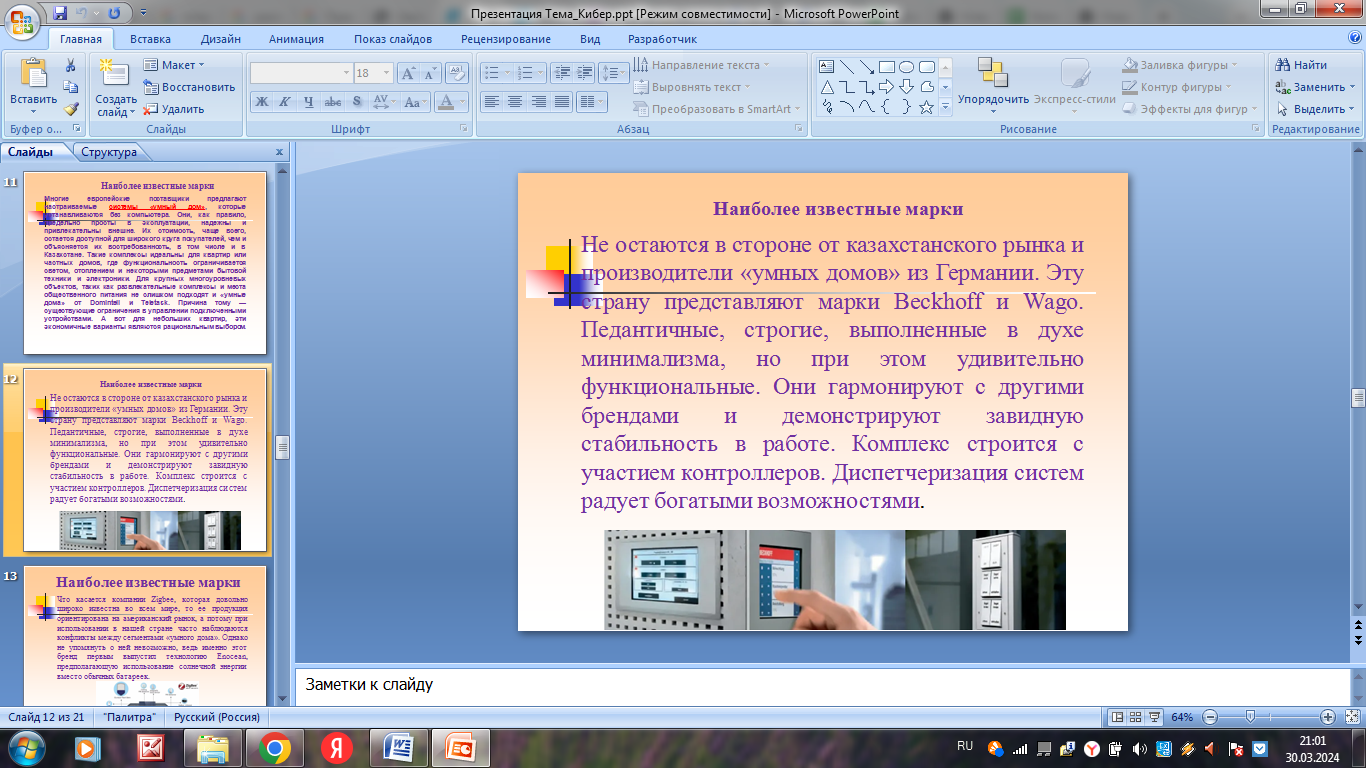Toggle italic (К) formatting
Viewport: 1366px width, 768px height.
click(284, 102)
